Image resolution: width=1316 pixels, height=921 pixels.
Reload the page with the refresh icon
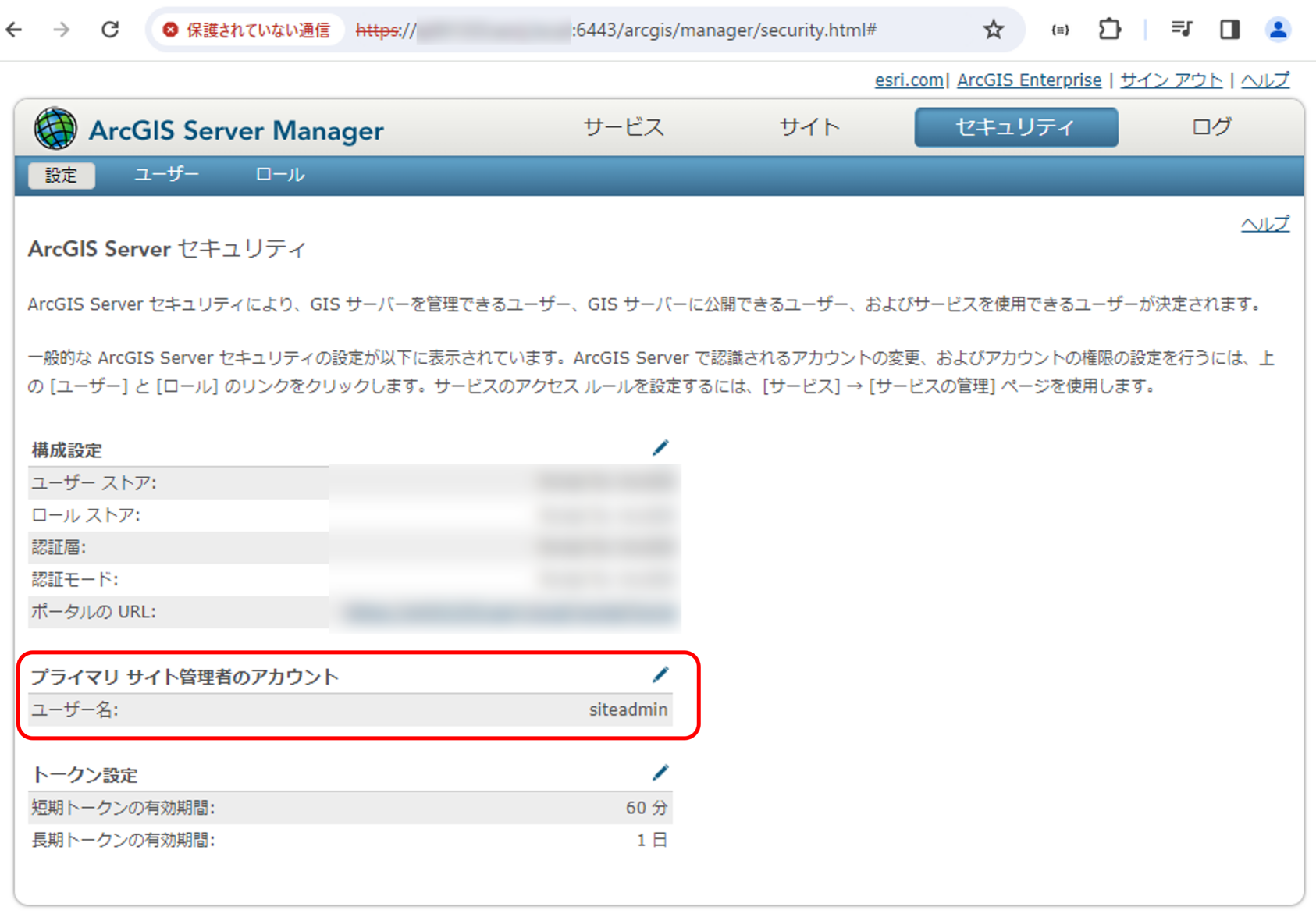(110, 30)
